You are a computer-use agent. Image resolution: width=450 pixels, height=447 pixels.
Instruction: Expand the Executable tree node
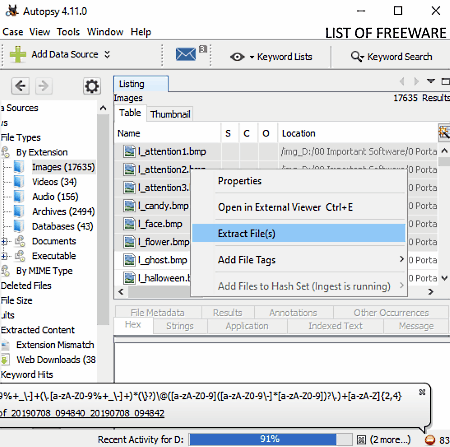tap(4, 256)
